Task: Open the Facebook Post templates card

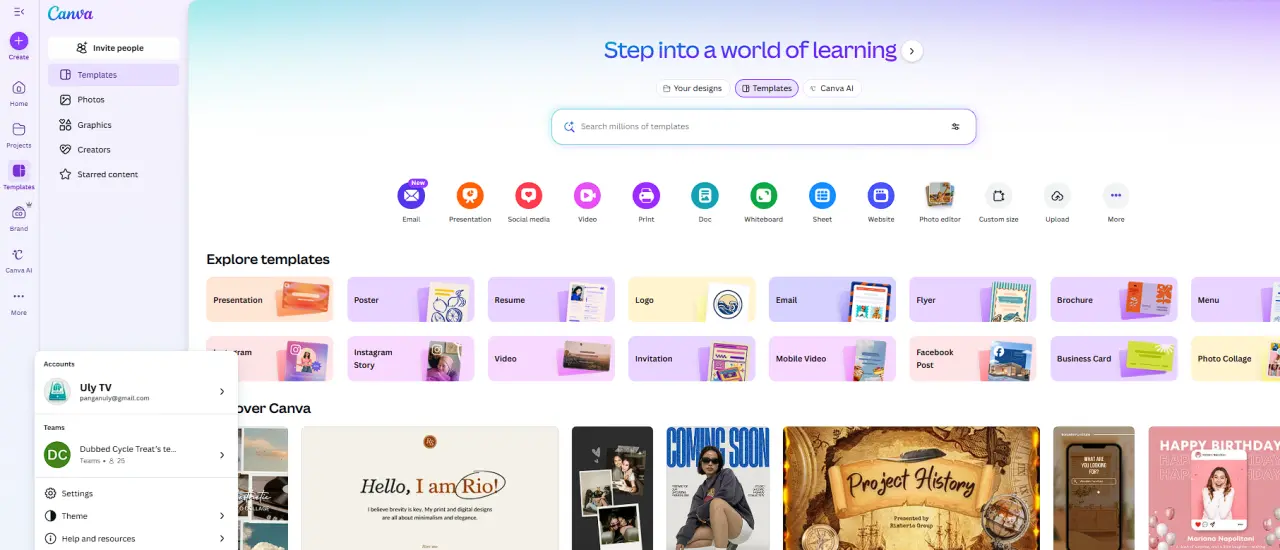Action: (973, 358)
